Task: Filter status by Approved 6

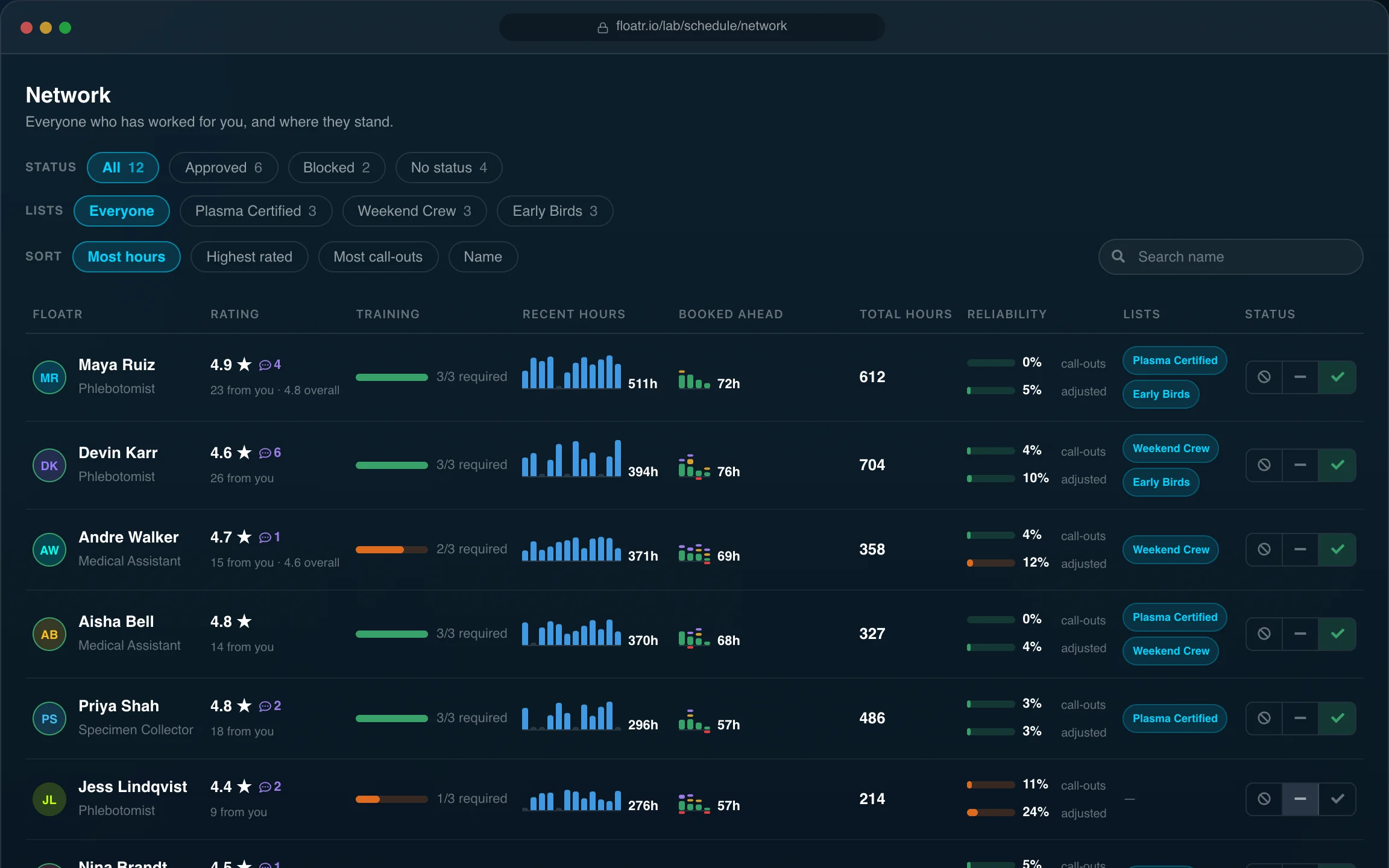Action: (x=223, y=168)
